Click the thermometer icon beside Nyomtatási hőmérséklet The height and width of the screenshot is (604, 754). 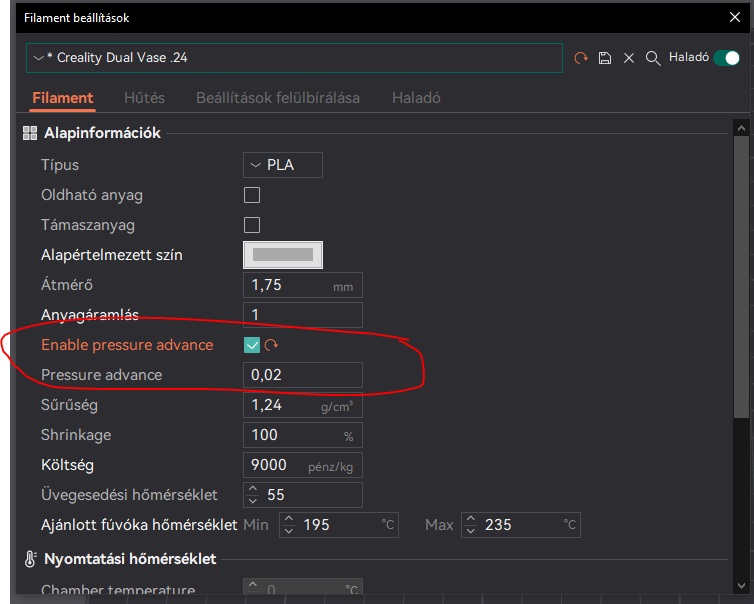(x=30, y=559)
